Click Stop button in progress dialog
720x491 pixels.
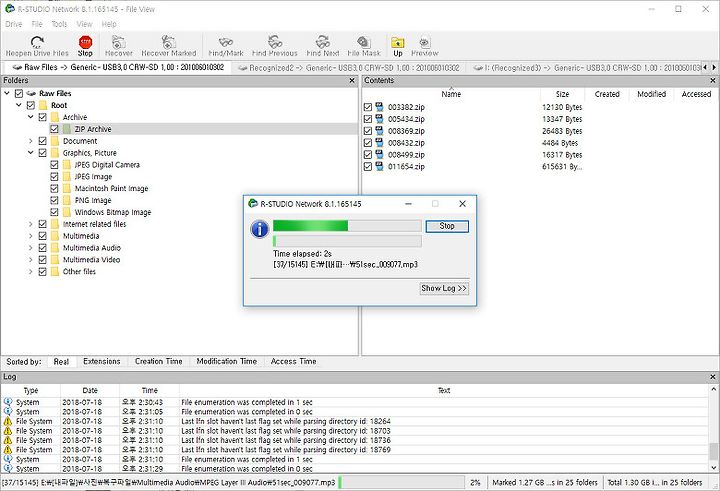point(447,226)
